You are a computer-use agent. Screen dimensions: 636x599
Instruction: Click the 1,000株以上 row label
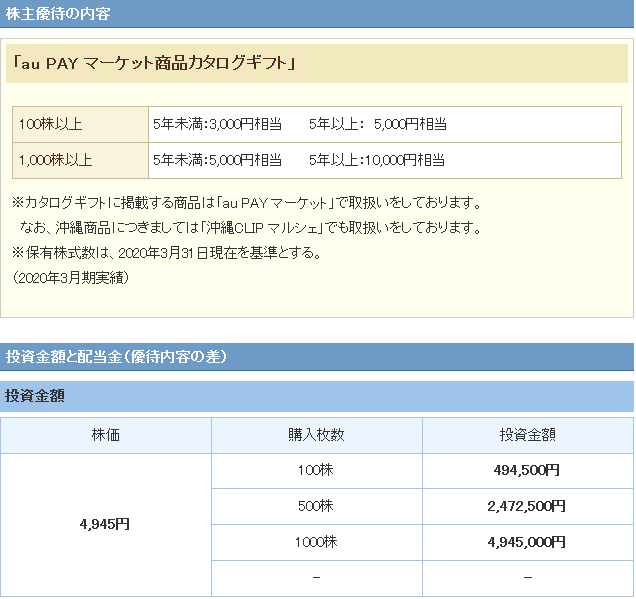tap(56, 160)
